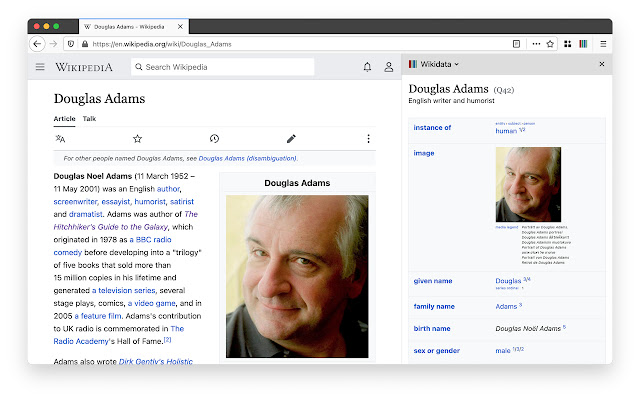Open 'a television series' link
640x400 pixels.
(x=124, y=291)
